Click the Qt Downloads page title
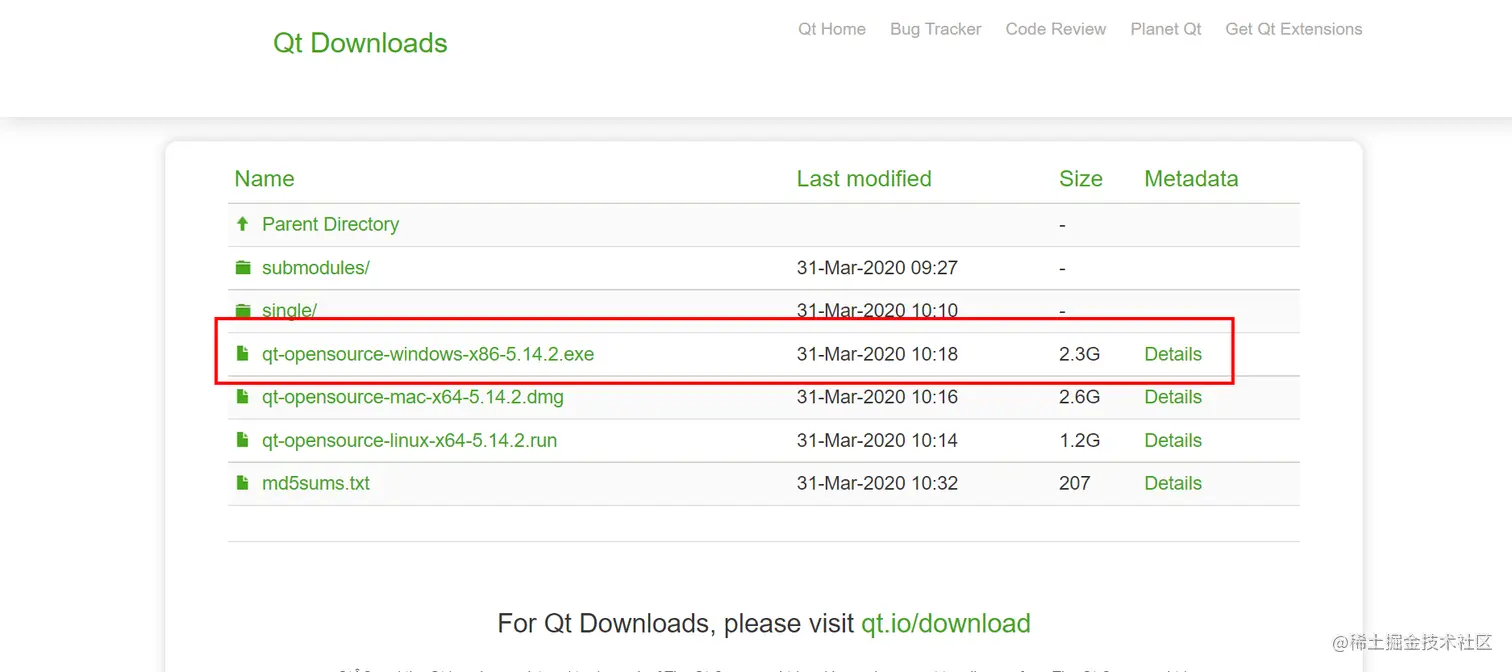 360,43
